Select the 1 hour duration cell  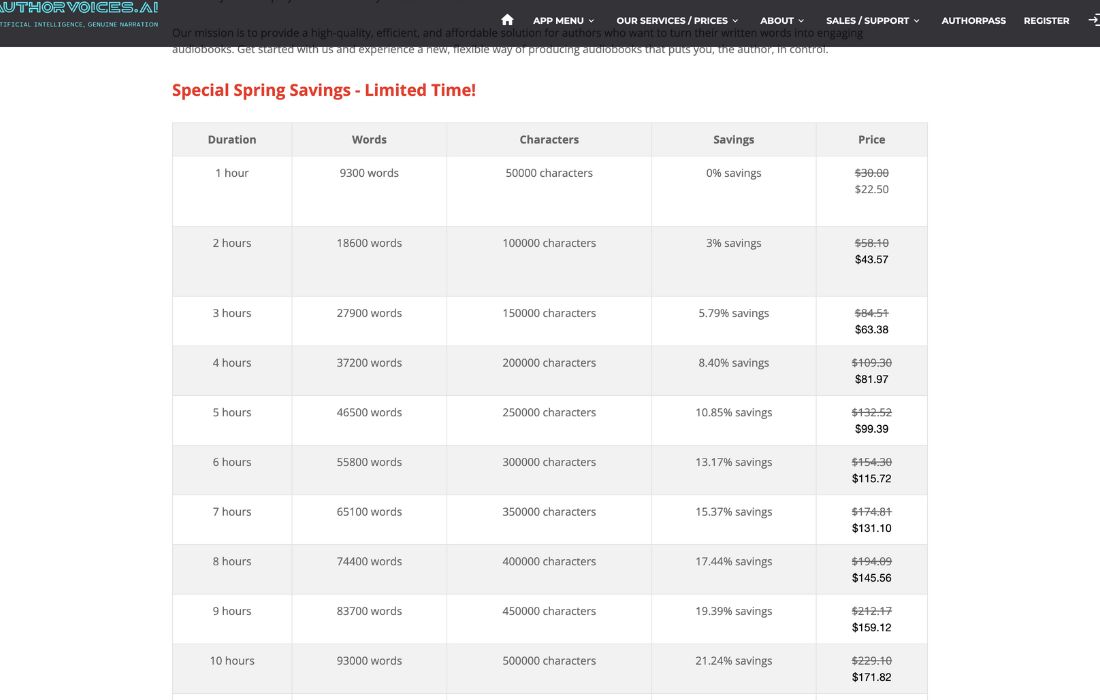[232, 173]
